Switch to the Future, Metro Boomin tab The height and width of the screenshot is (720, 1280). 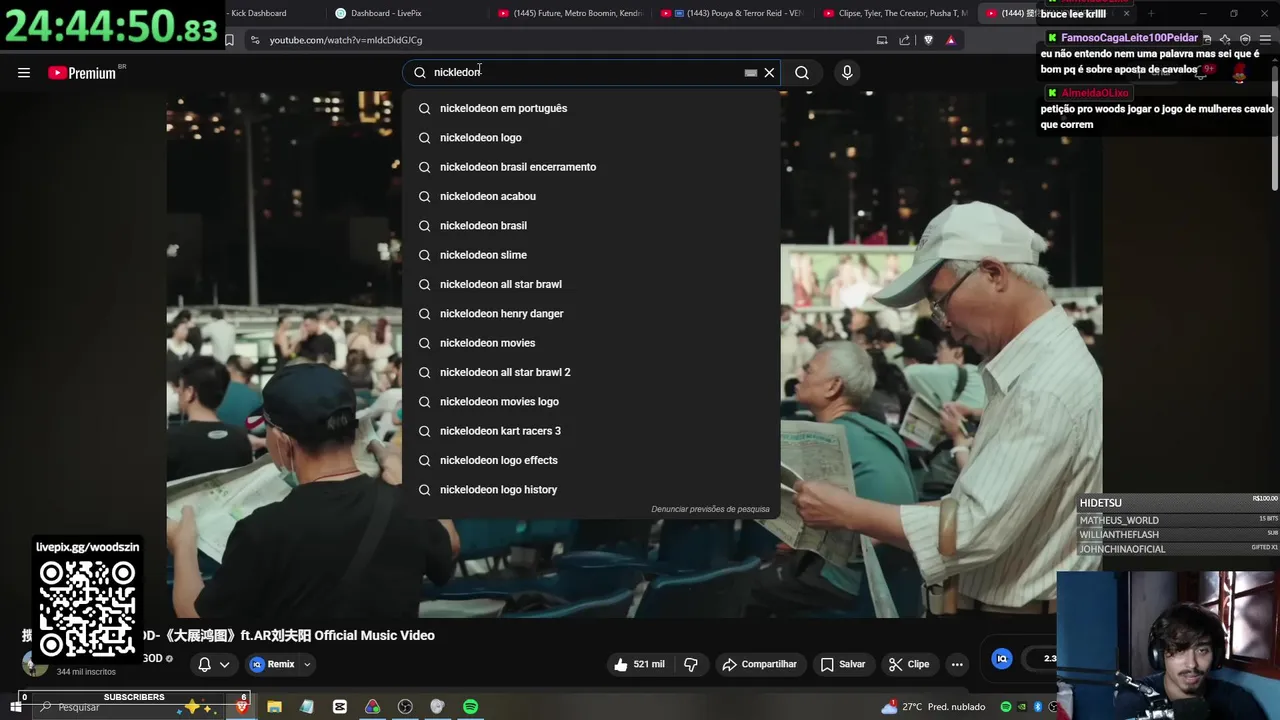coord(570,13)
